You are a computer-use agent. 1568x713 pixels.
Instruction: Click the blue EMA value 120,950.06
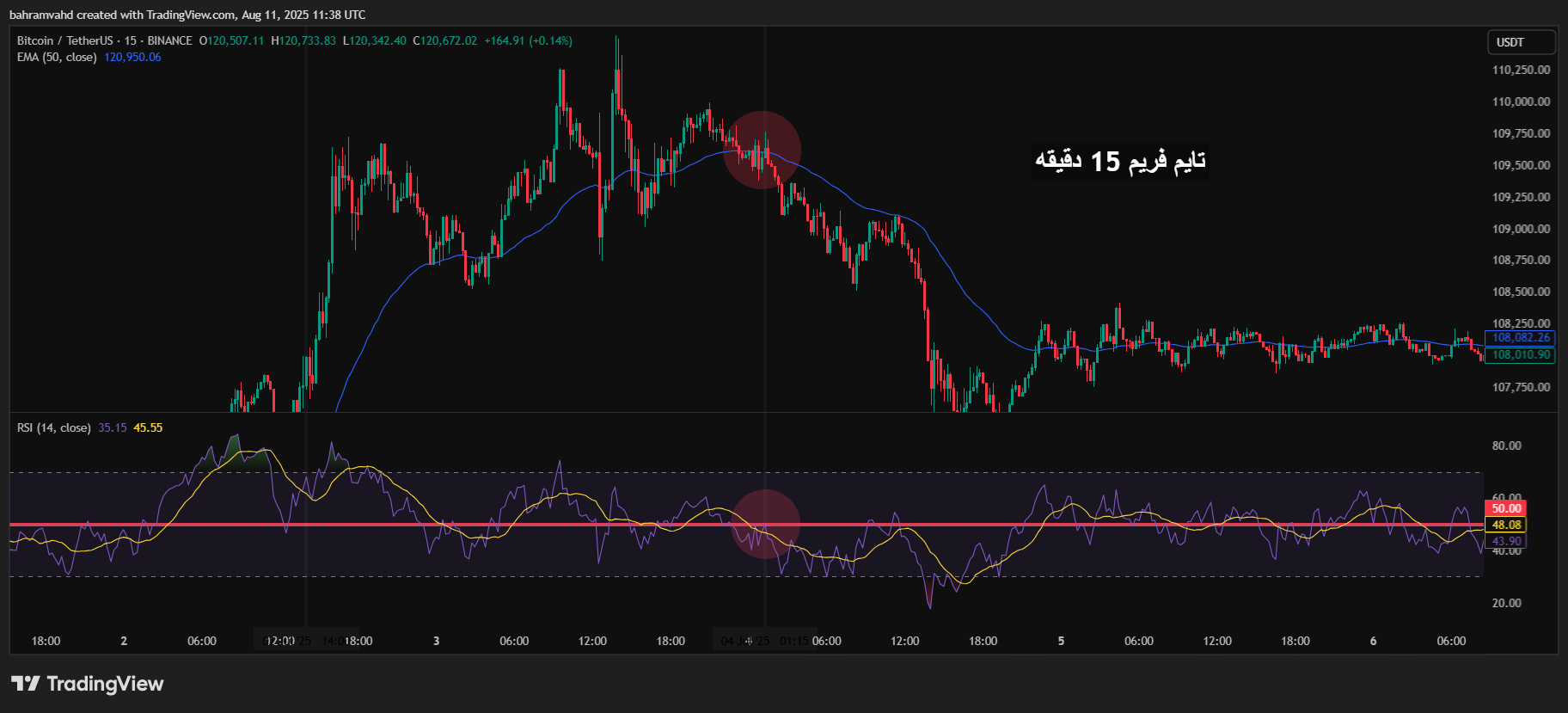(132, 57)
